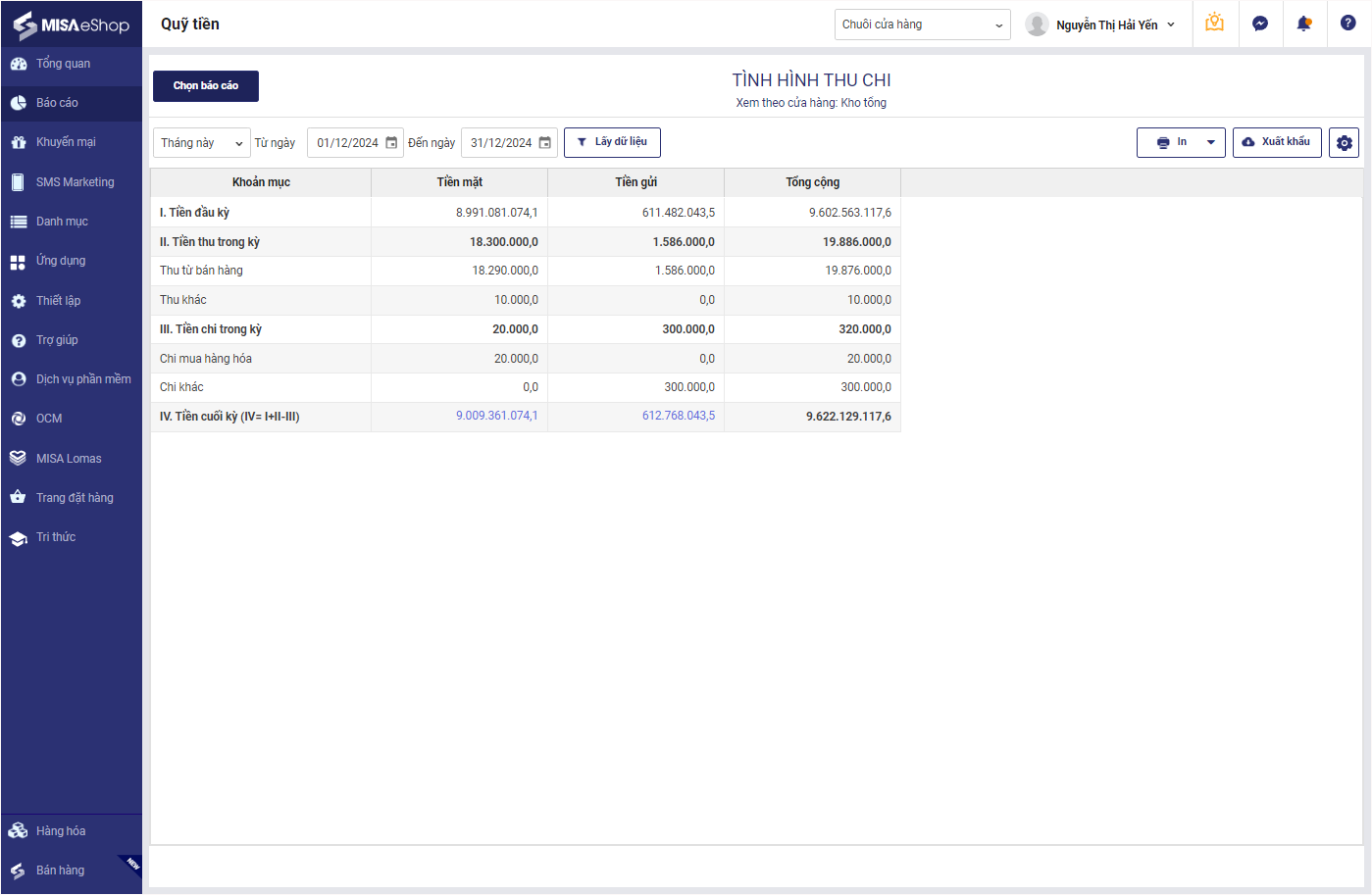Image resolution: width=1372 pixels, height=895 pixels.
Task: Click the MISA eShop logo
Action: tap(72, 25)
